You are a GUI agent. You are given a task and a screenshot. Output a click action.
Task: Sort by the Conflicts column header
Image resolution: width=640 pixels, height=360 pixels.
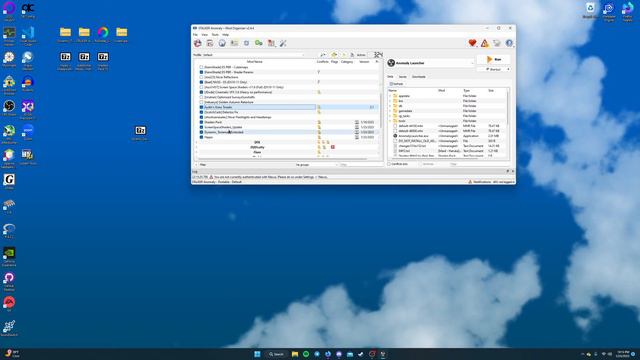click(322, 62)
